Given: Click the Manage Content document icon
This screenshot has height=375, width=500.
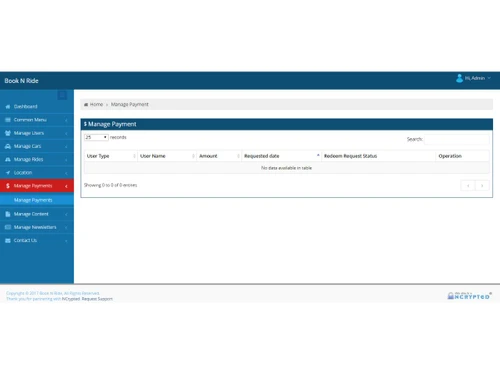Looking at the screenshot, I should coord(8,214).
